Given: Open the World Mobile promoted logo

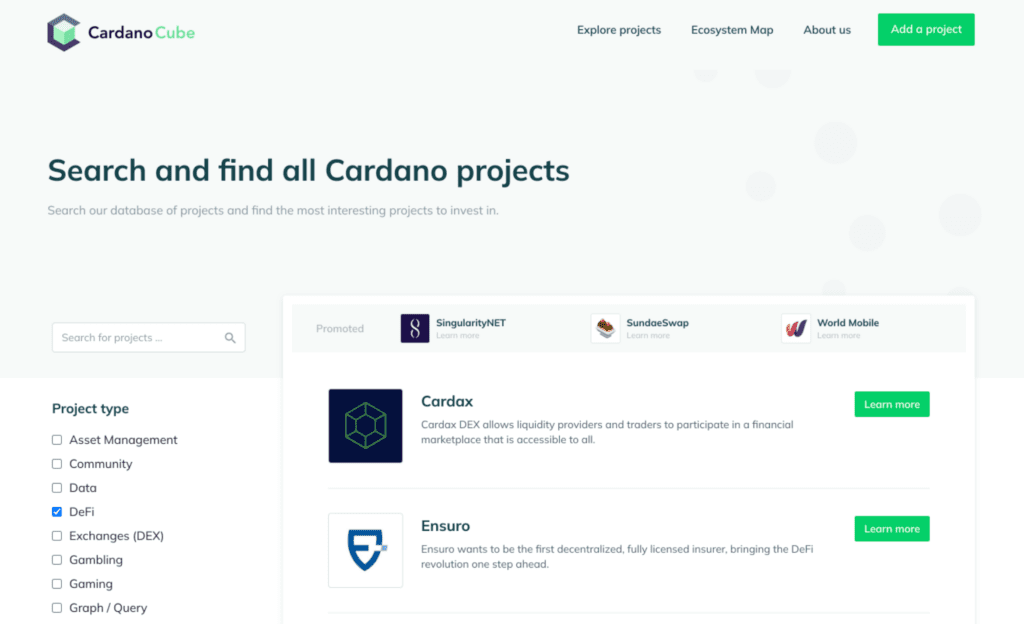Looking at the screenshot, I should (x=796, y=328).
